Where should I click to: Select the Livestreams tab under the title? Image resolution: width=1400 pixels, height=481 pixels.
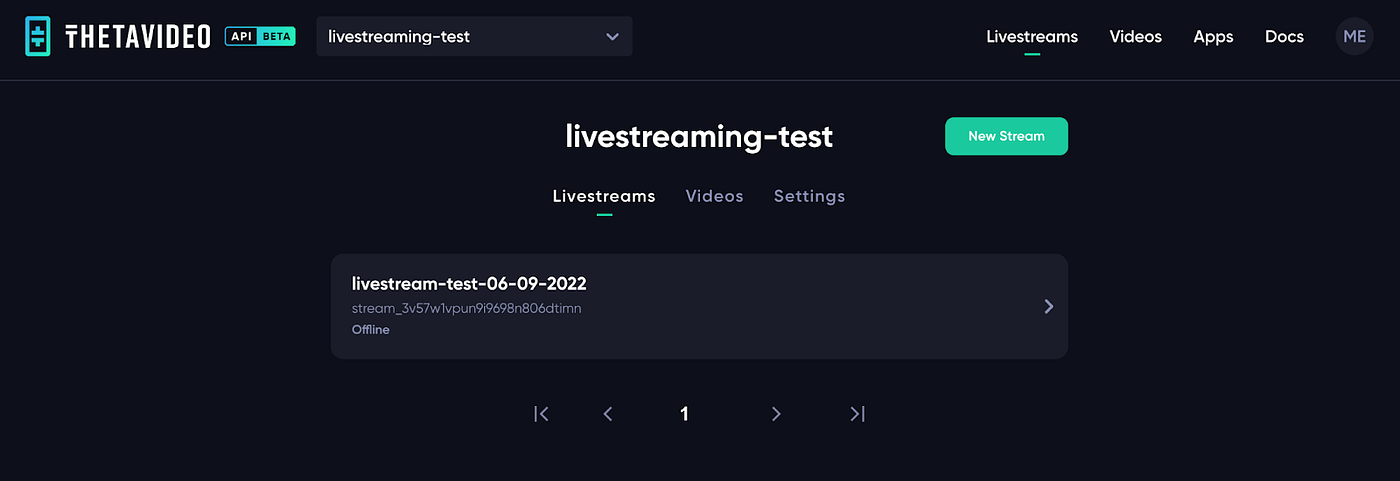click(x=604, y=196)
